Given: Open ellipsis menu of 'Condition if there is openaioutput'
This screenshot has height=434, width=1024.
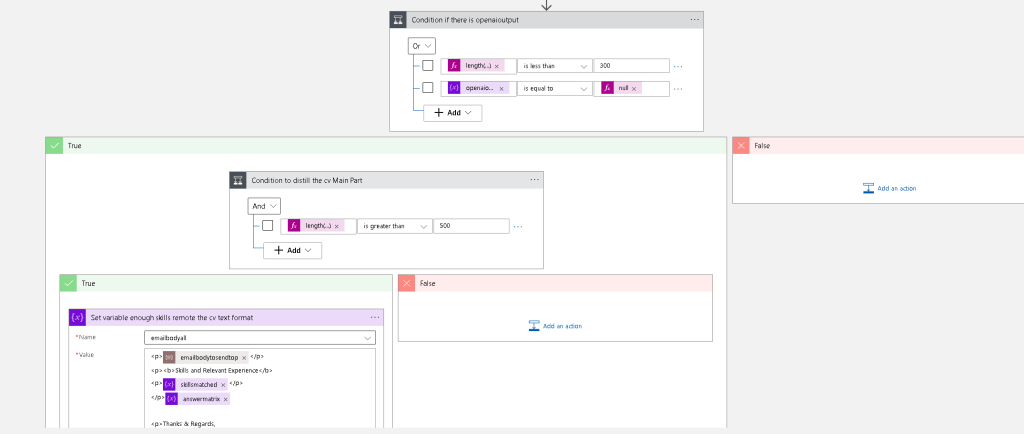Looking at the screenshot, I should 695,20.
